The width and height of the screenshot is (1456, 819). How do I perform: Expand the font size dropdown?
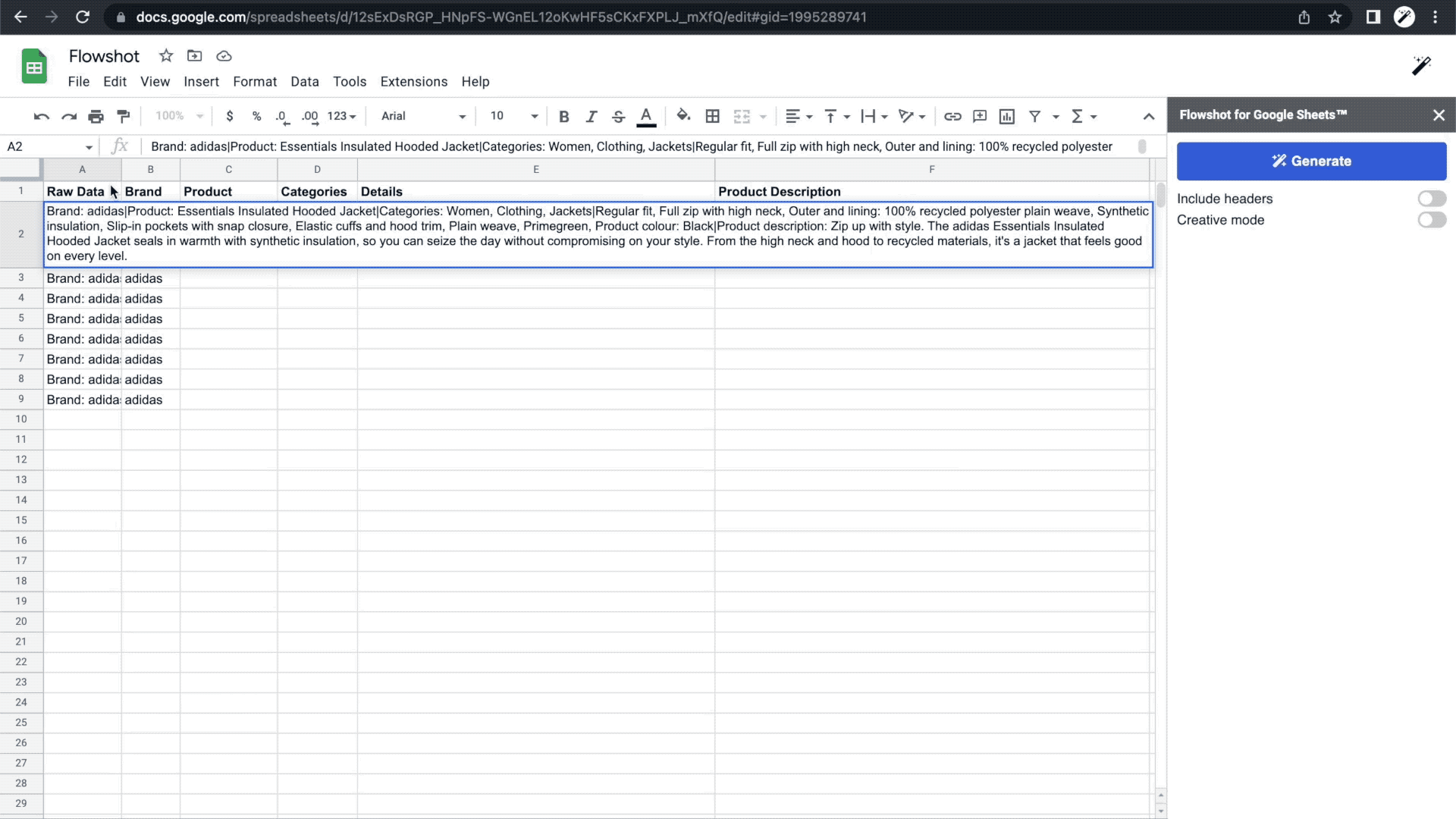click(534, 116)
